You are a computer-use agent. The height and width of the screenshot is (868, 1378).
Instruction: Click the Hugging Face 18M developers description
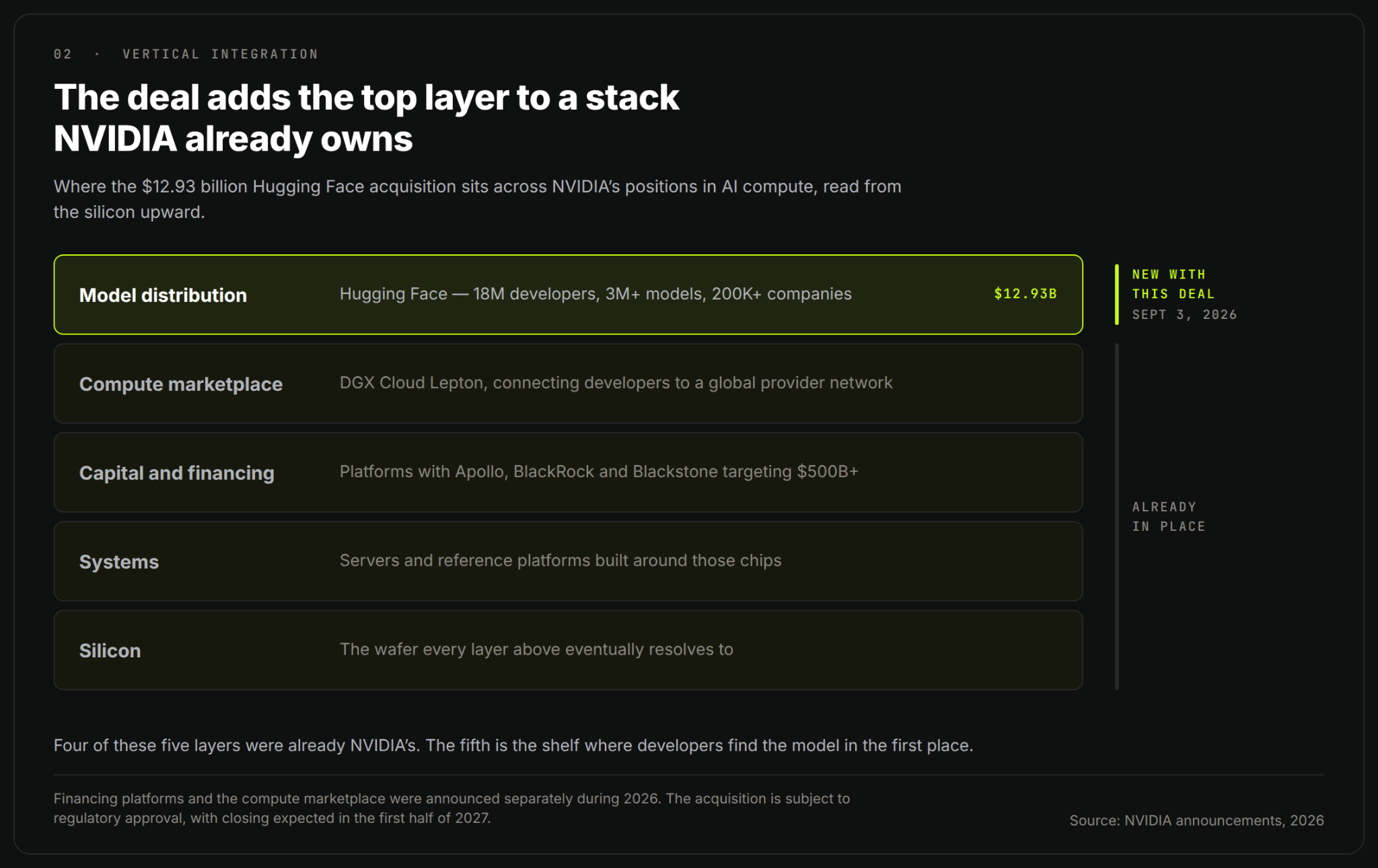point(595,294)
